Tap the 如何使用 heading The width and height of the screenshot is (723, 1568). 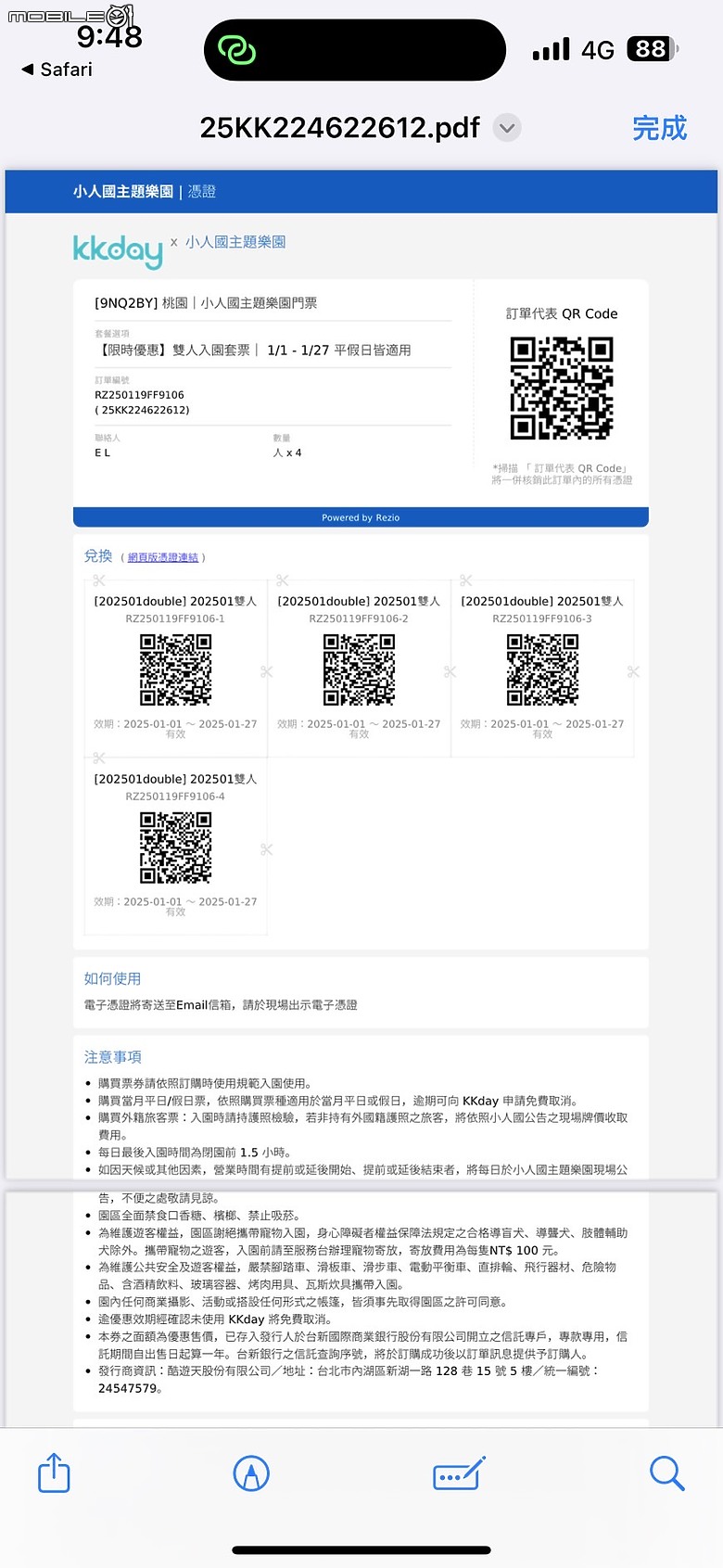pyautogui.click(x=112, y=978)
